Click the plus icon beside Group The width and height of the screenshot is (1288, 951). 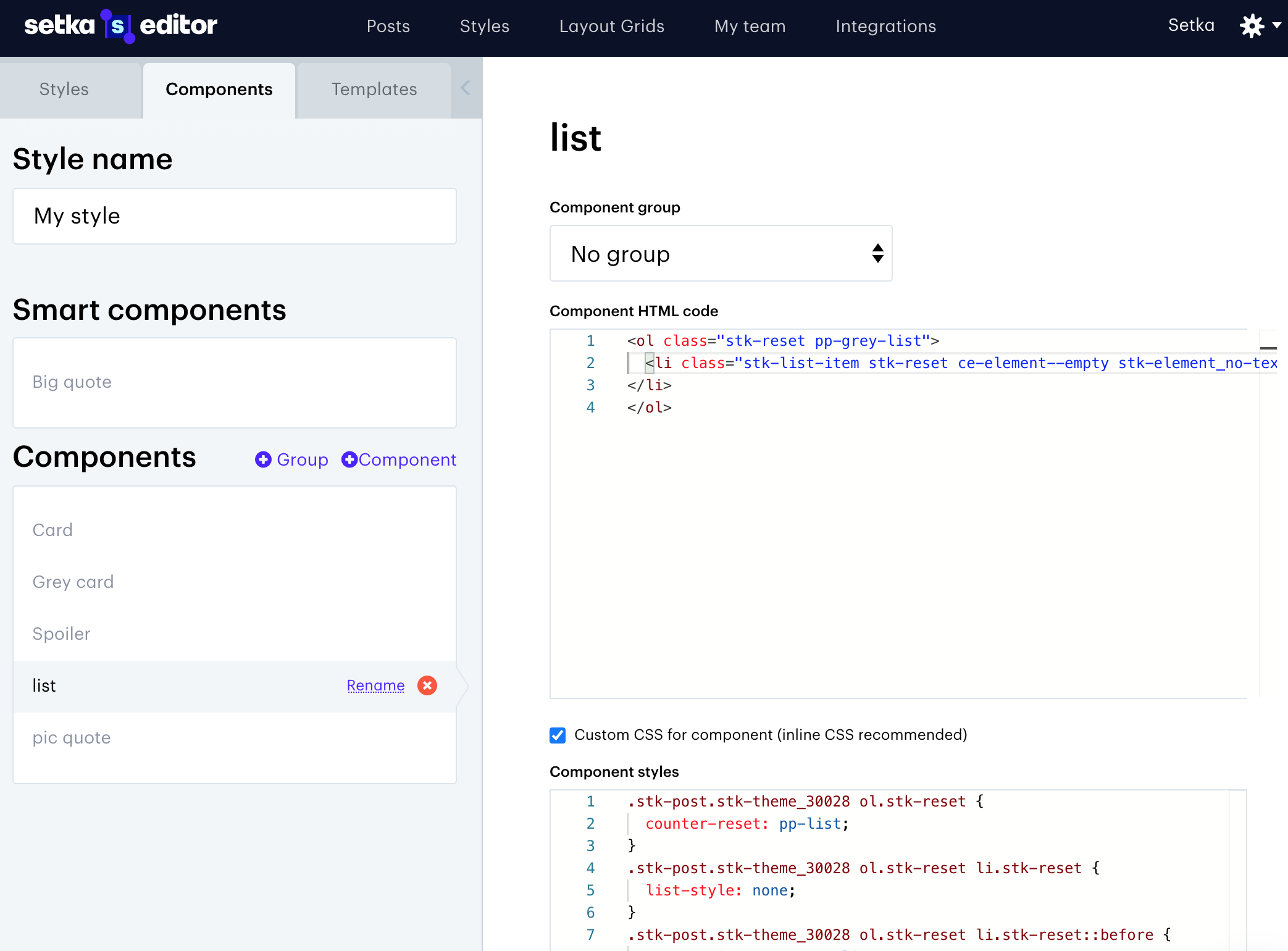tap(263, 459)
